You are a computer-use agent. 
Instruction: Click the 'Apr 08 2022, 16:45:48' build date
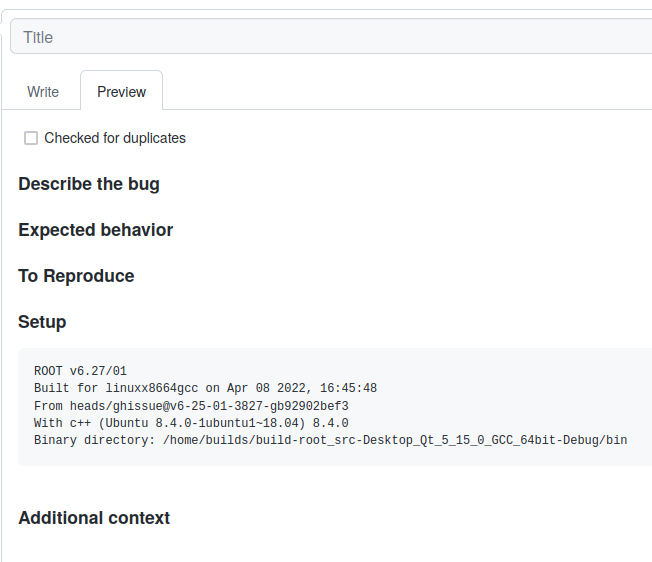pos(302,388)
